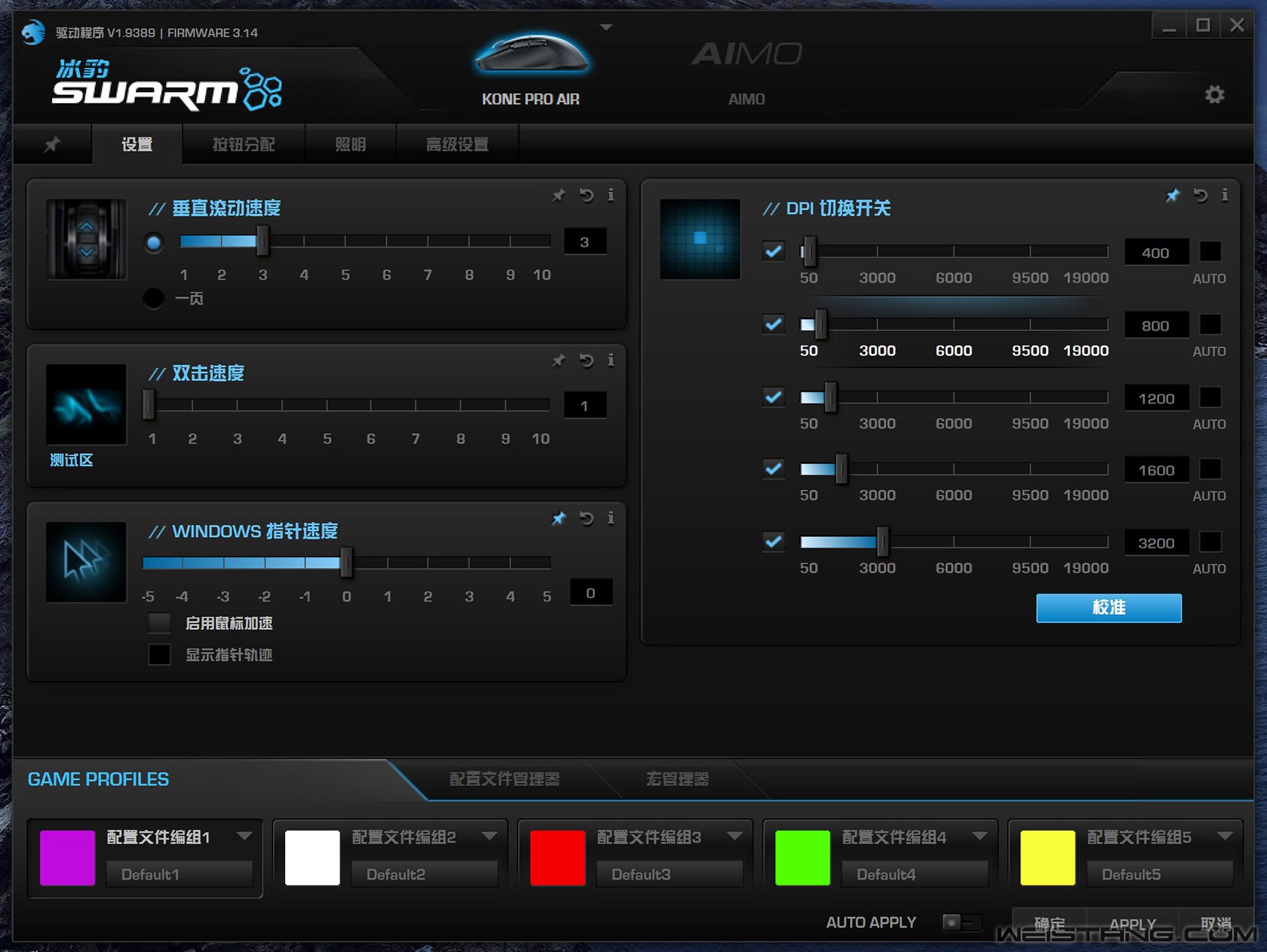Reset the 双击速度 panel settings

(586, 361)
